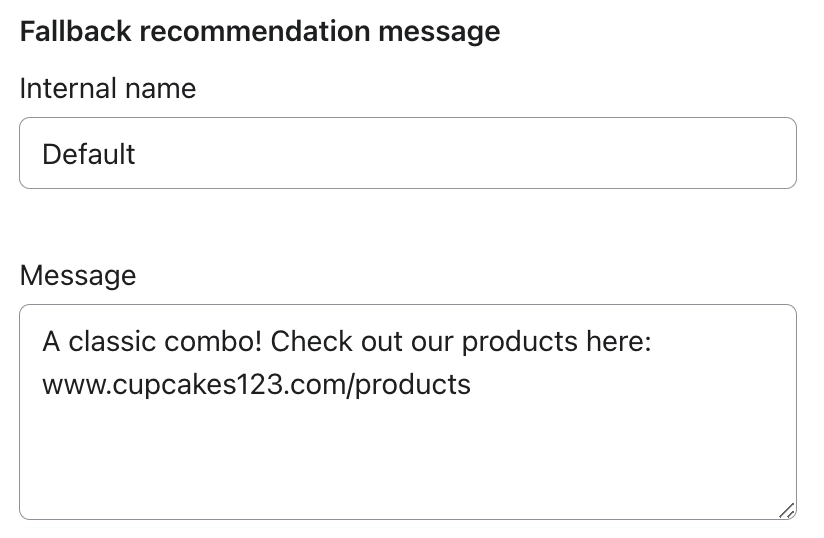The image size is (824, 538).
Task: Click the Internal name input field
Action: pos(408,154)
